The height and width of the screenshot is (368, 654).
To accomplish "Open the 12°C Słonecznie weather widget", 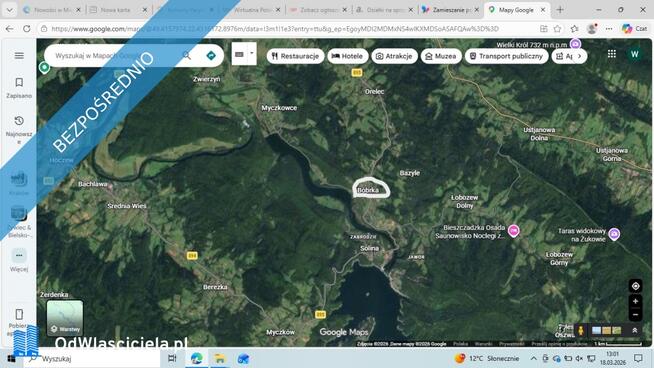I will [x=487, y=358].
